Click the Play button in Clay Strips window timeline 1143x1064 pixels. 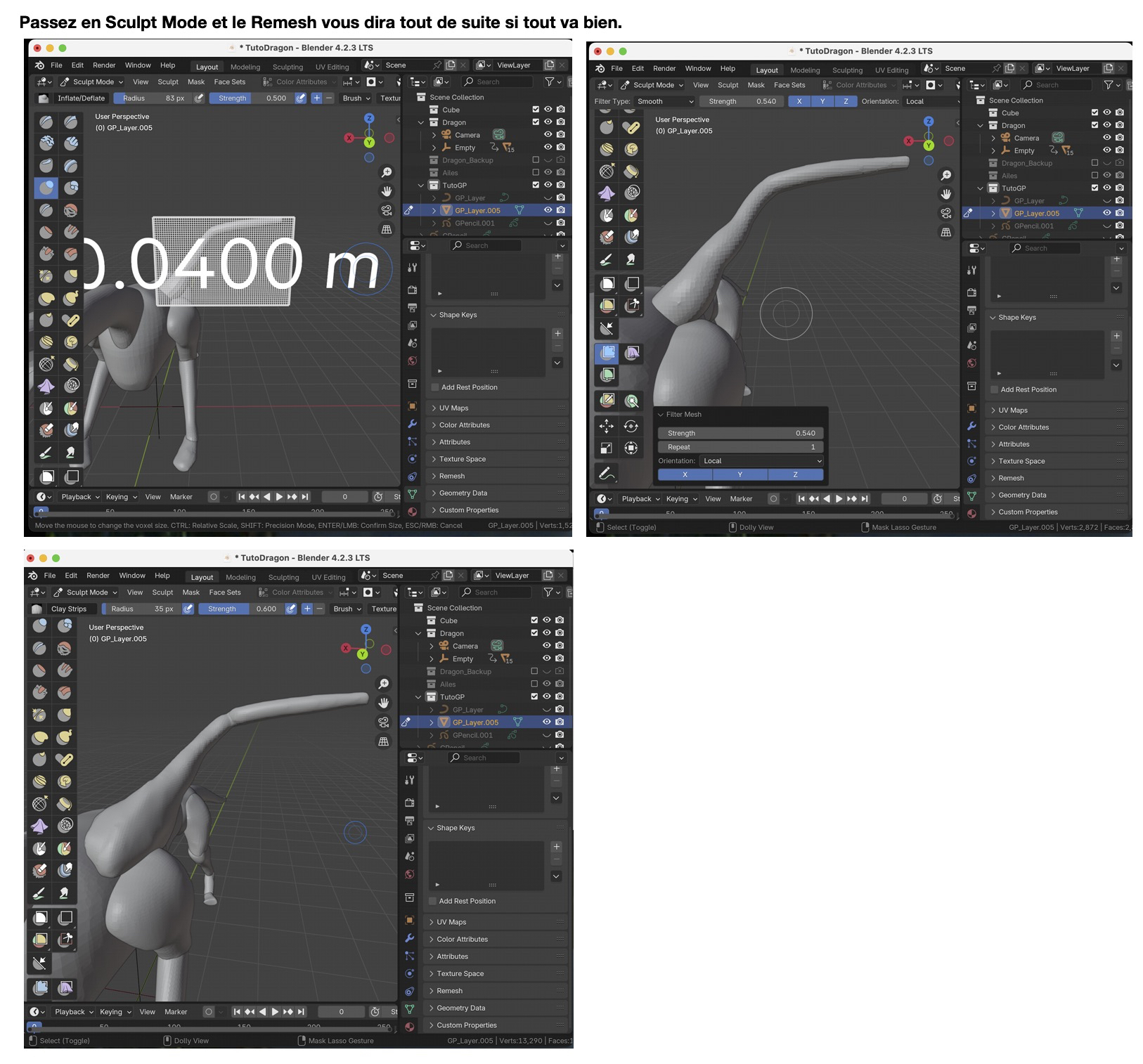275,1011
